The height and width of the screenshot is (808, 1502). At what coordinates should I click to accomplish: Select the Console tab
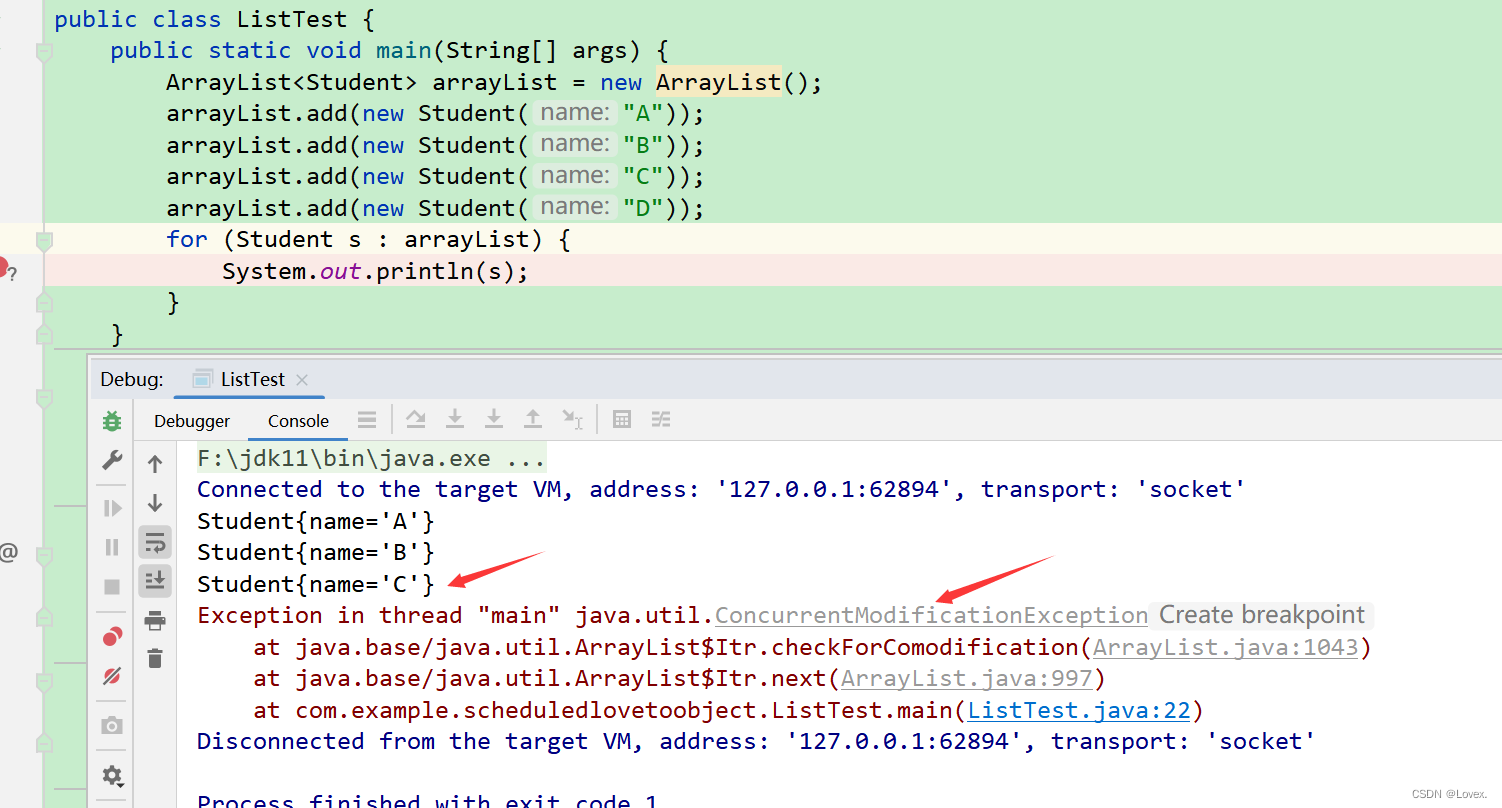point(298,421)
